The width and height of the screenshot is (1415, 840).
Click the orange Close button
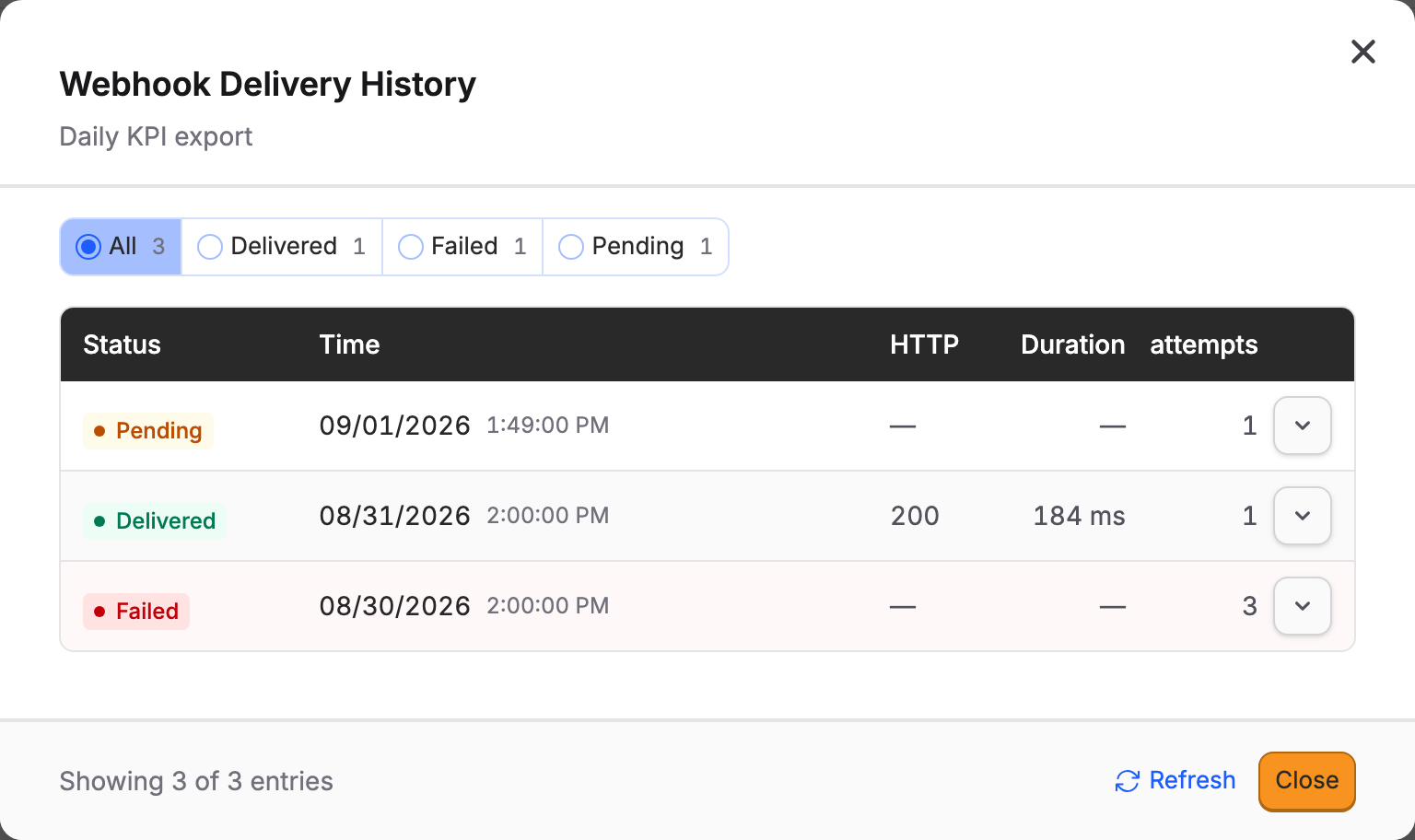point(1307,781)
